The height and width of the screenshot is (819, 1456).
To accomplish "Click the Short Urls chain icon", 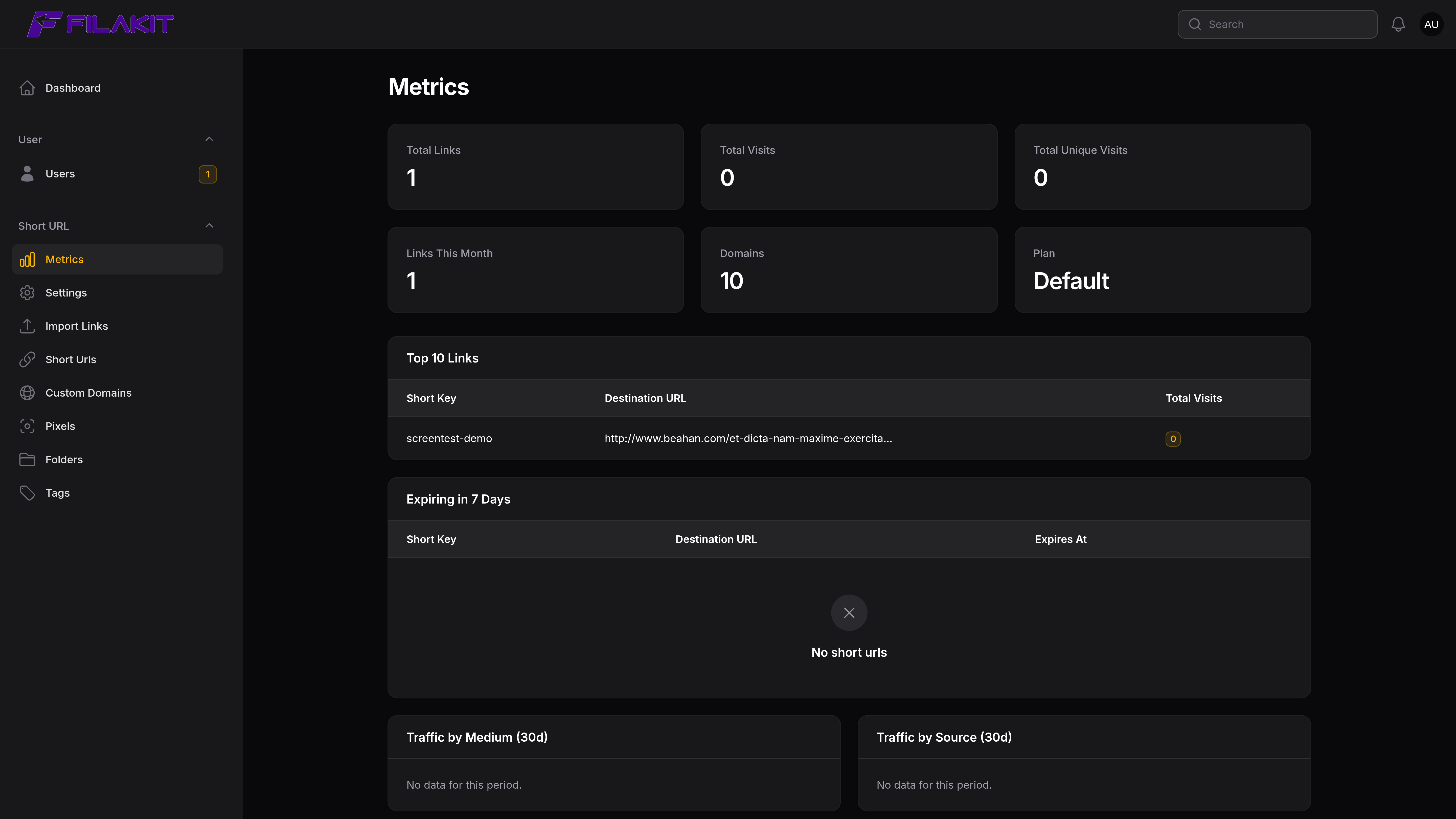I will point(27,359).
